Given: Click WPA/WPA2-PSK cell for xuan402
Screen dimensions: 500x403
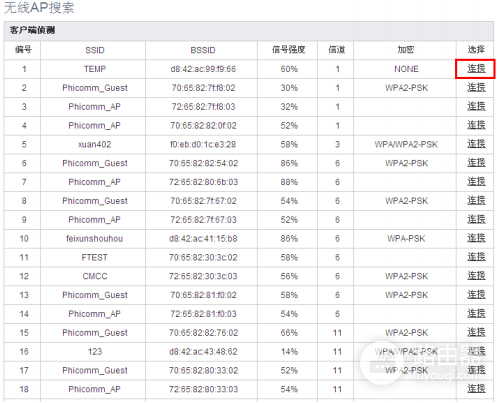Looking at the screenshot, I should point(406,144).
